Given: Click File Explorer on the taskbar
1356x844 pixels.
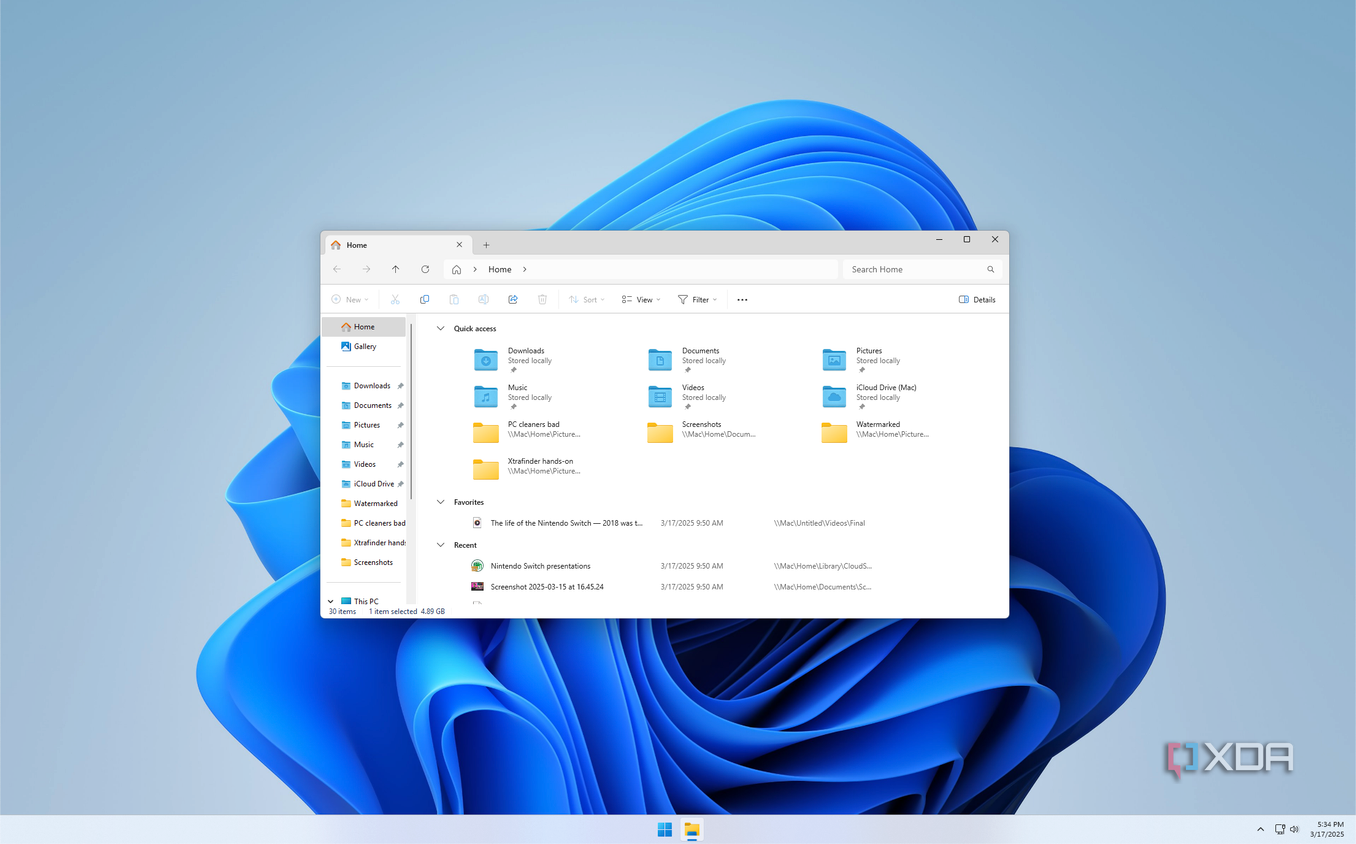Looking at the screenshot, I should point(691,830).
